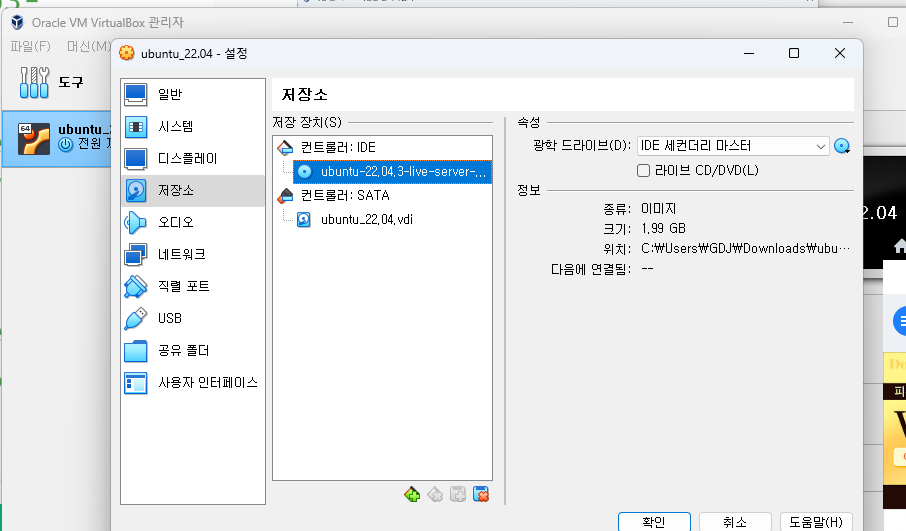Click the 오디오 speaker icon
906x531 pixels.
[x=136, y=222]
